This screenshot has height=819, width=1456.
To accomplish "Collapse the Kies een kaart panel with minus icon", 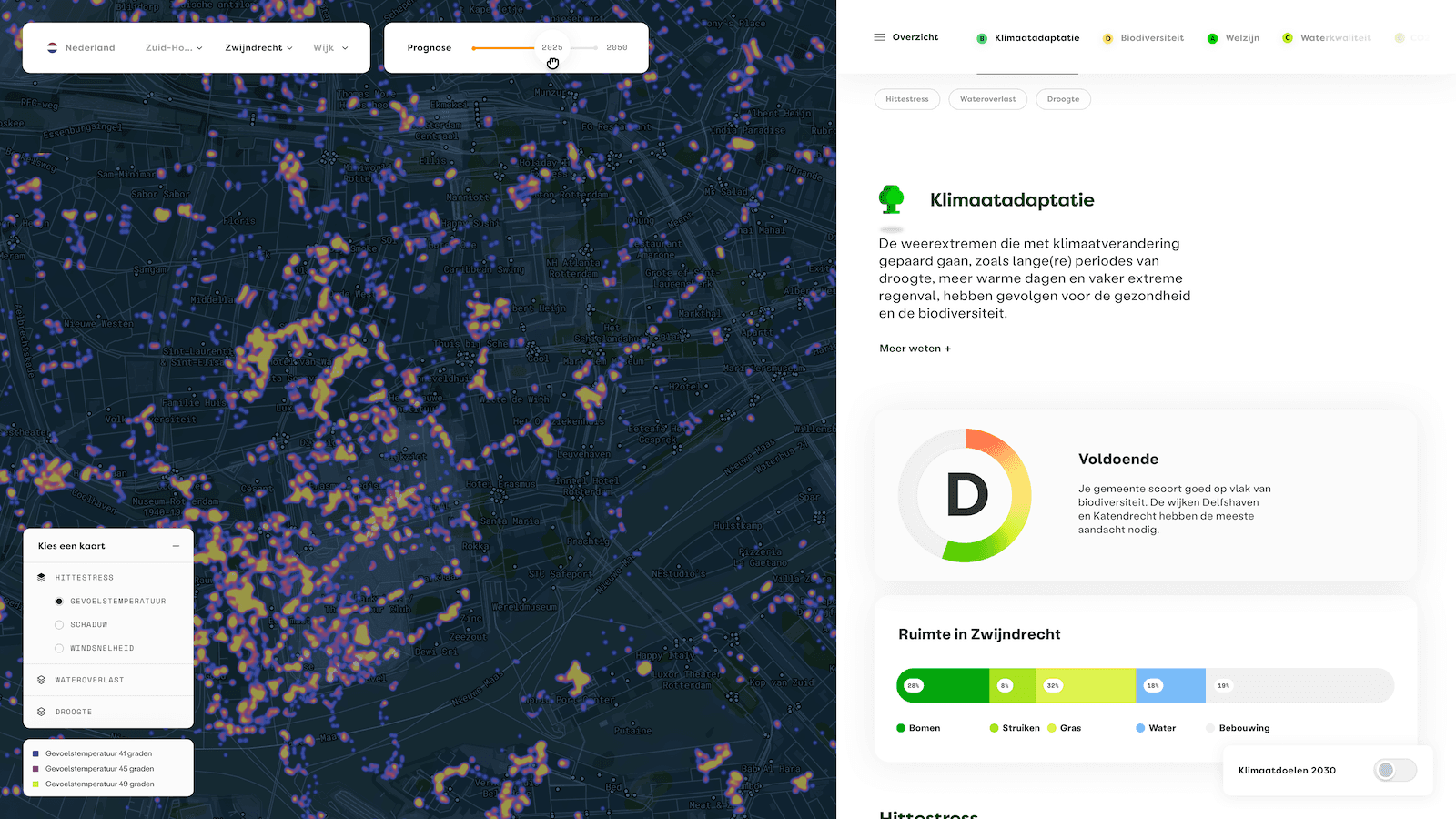I will [x=176, y=546].
